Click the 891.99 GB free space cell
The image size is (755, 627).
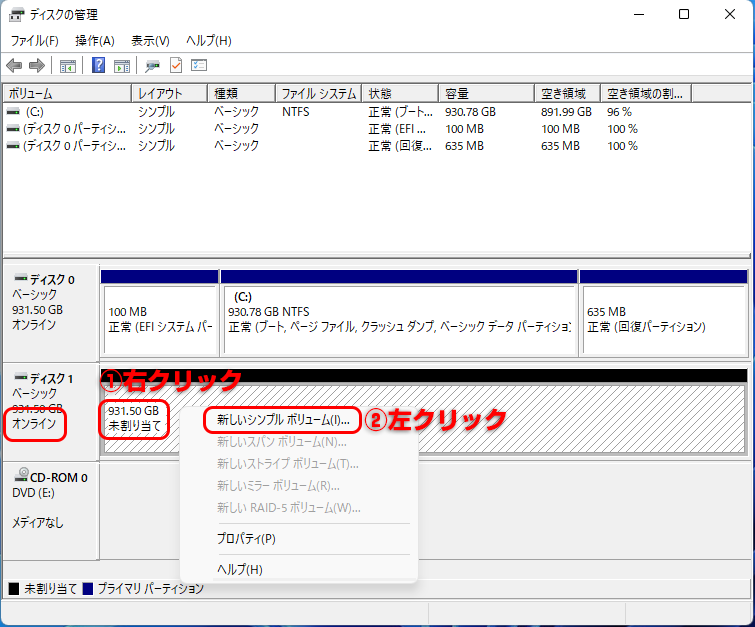[566, 112]
